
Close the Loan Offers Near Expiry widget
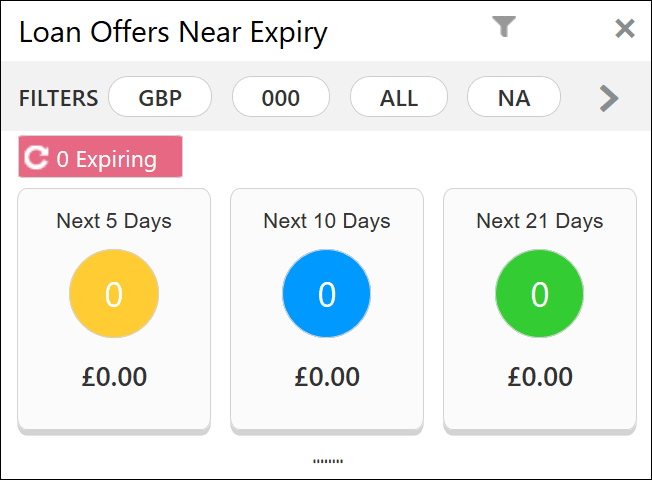[625, 29]
